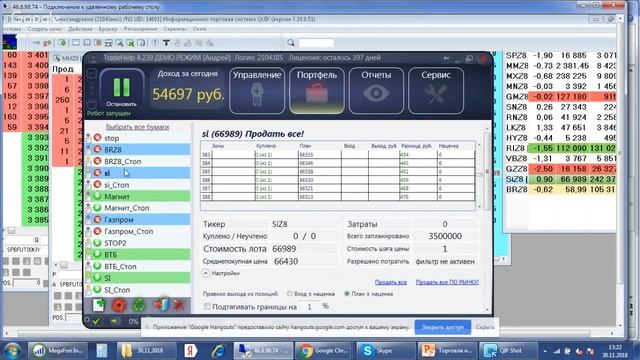Viewport: 640px width, 360px height.
Task: Open the Отчеты eye section
Action: (376, 91)
